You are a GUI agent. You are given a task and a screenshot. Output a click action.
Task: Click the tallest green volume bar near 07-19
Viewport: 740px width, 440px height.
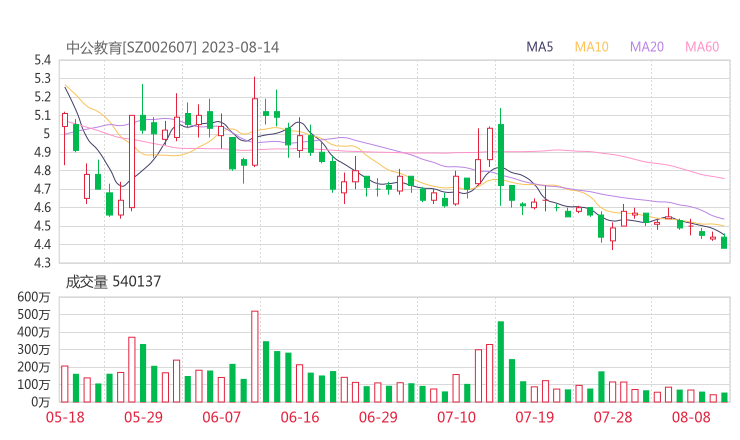(x=501, y=362)
